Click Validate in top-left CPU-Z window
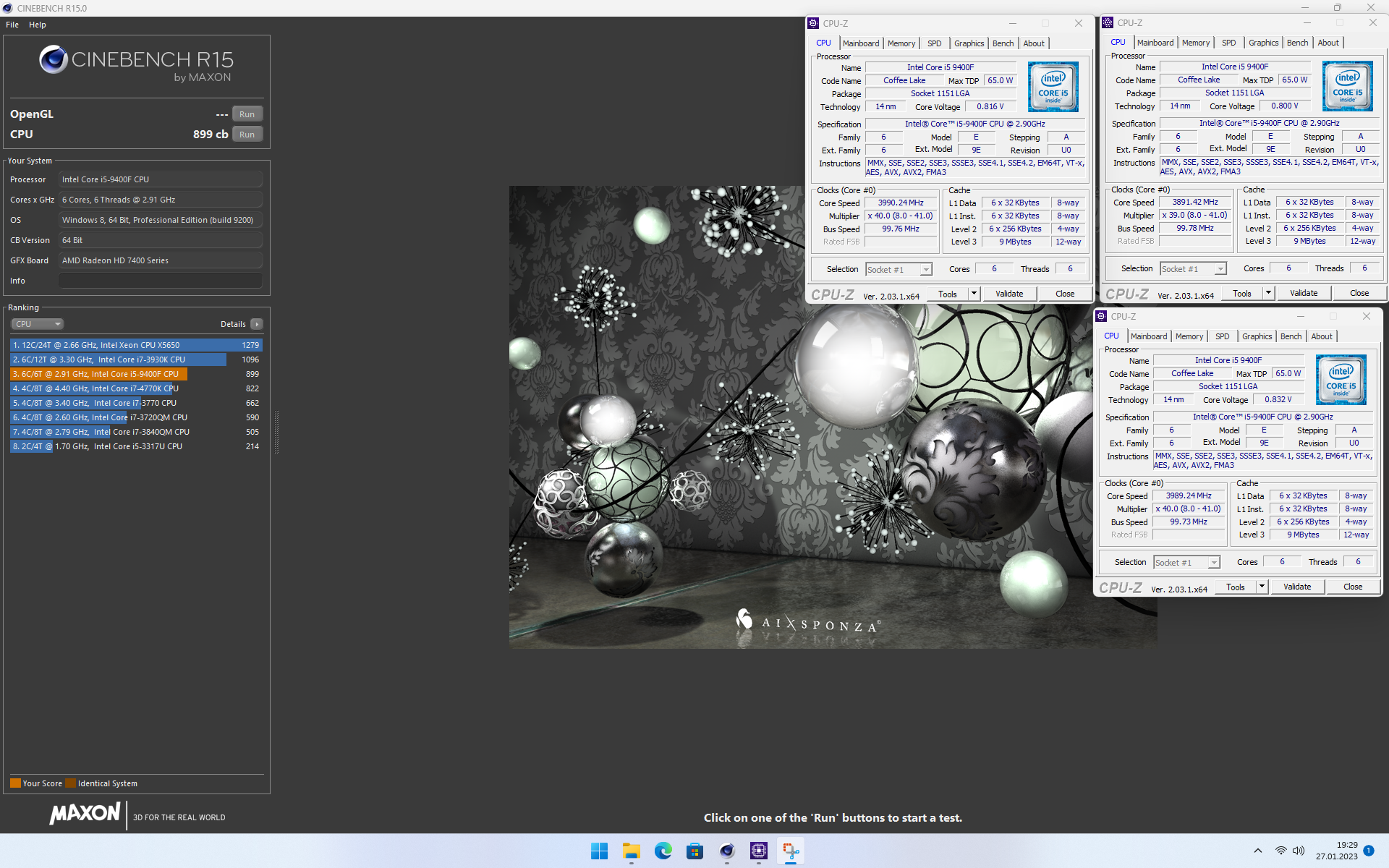The height and width of the screenshot is (868, 1389). coord(1009,294)
